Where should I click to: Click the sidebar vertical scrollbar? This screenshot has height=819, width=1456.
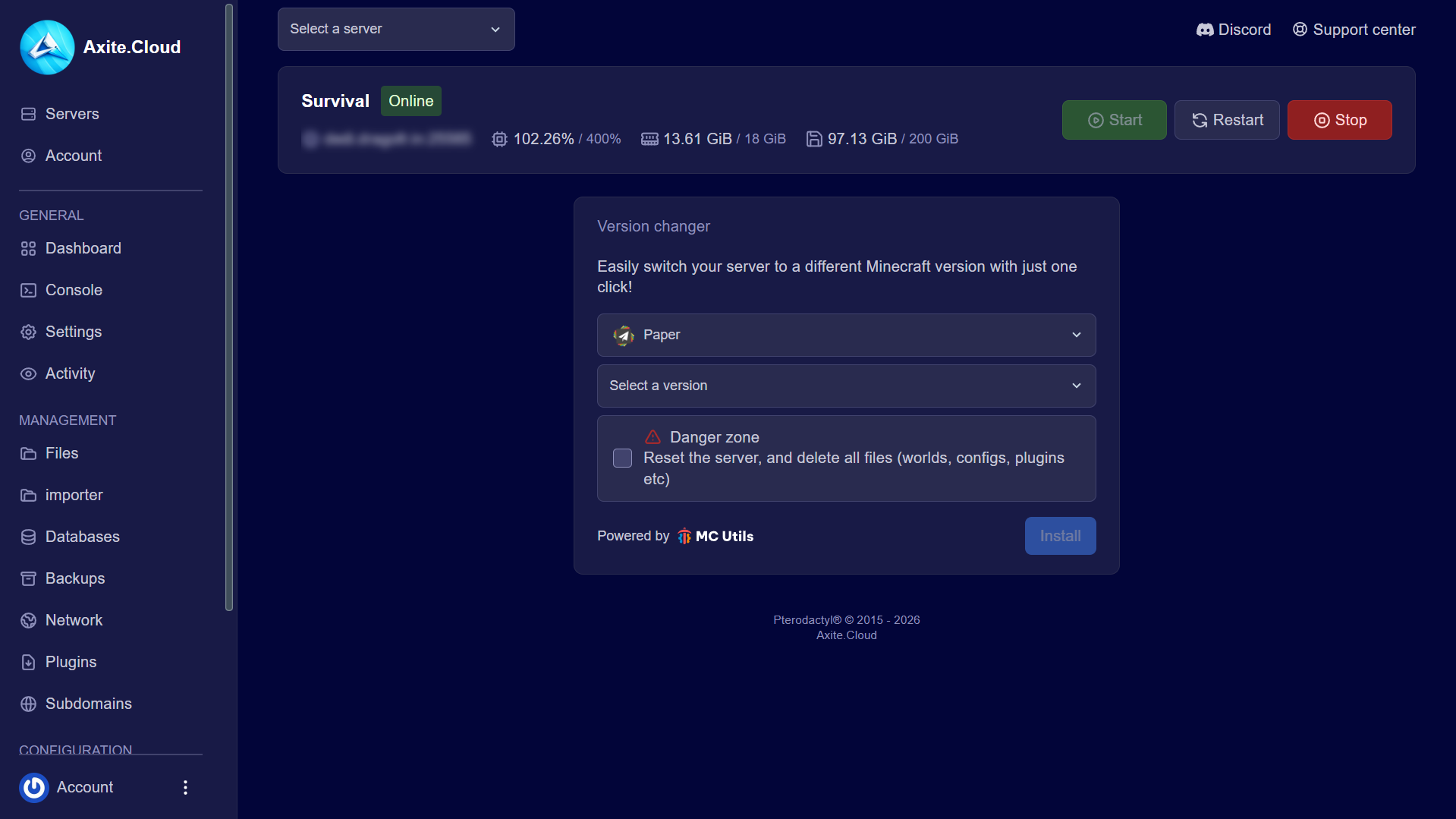pyautogui.click(x=229, y=304)
